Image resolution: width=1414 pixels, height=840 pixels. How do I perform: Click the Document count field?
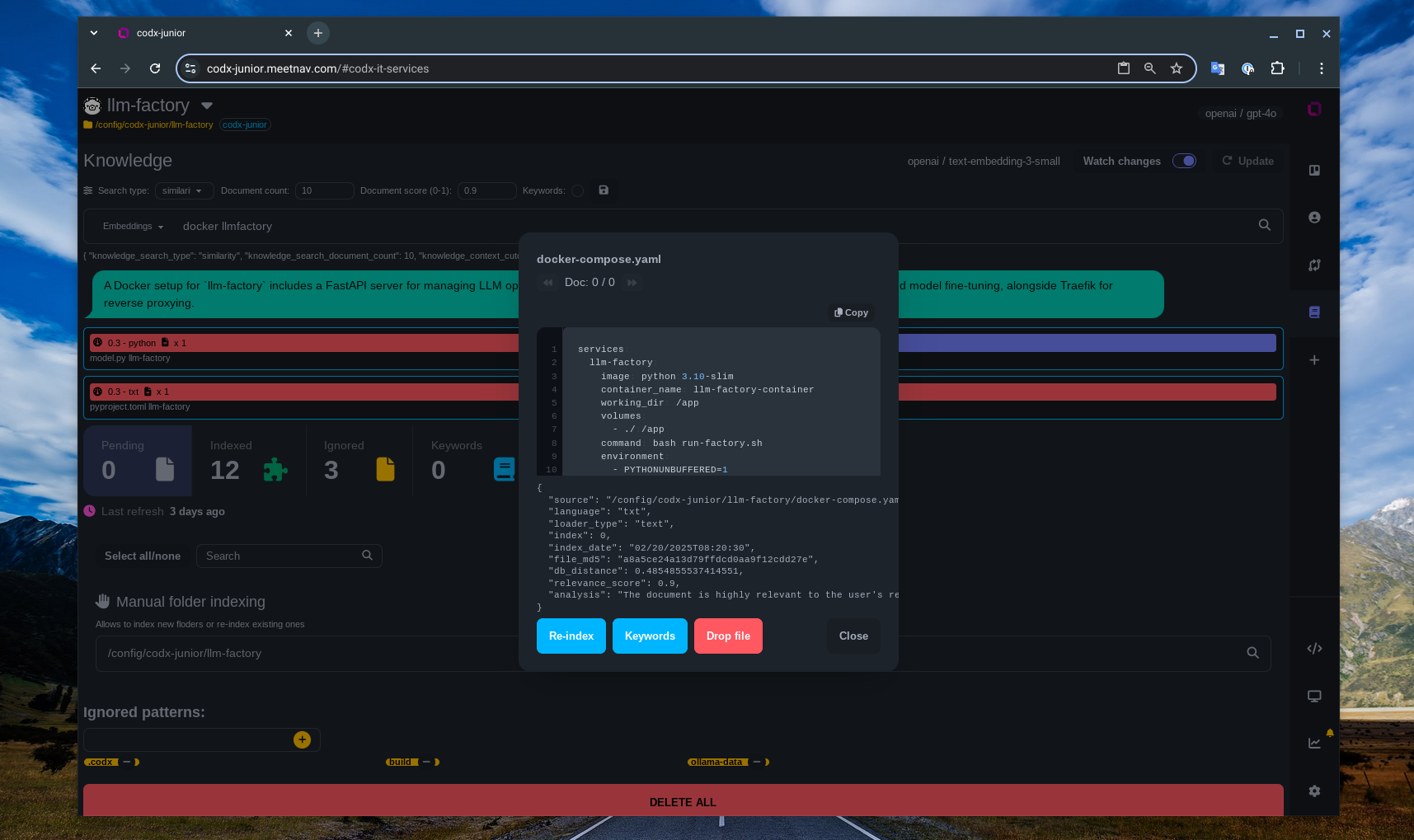point(325,190)
